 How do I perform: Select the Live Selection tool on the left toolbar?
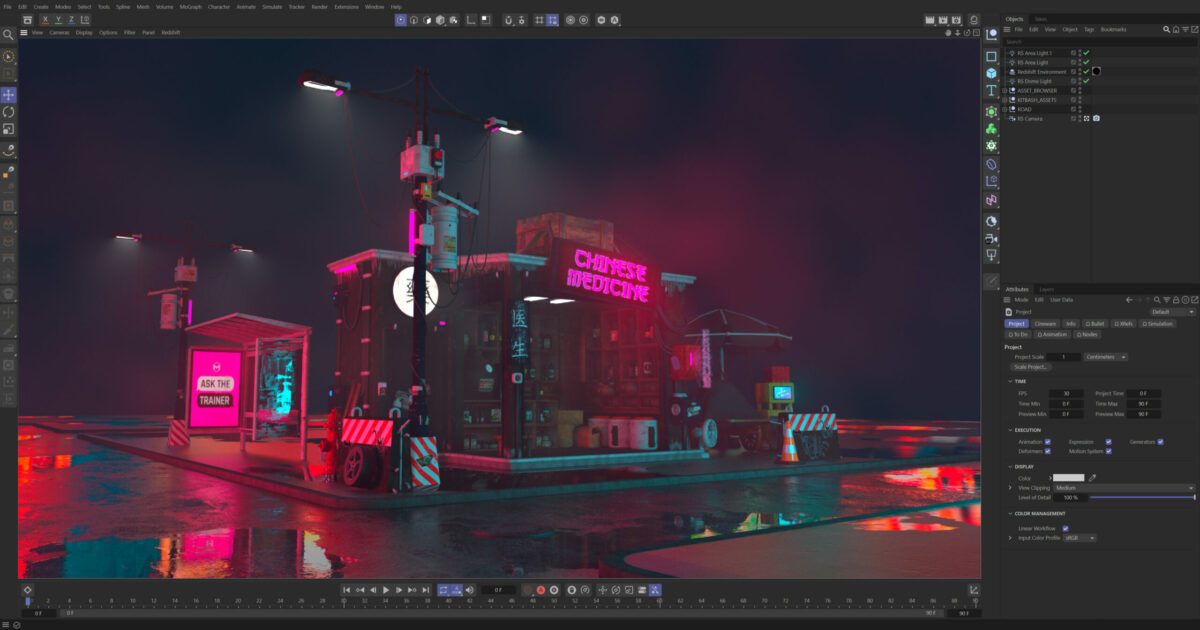tap(8, 57)
